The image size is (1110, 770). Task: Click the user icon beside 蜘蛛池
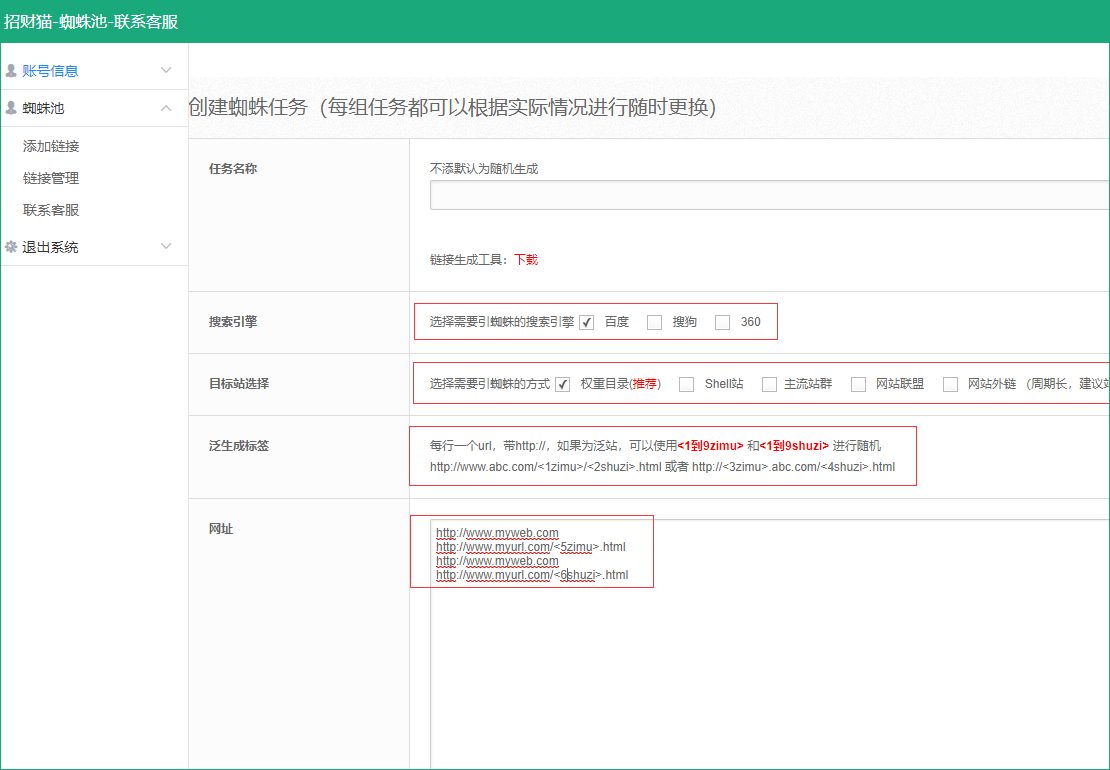click(x=11, y=108)
